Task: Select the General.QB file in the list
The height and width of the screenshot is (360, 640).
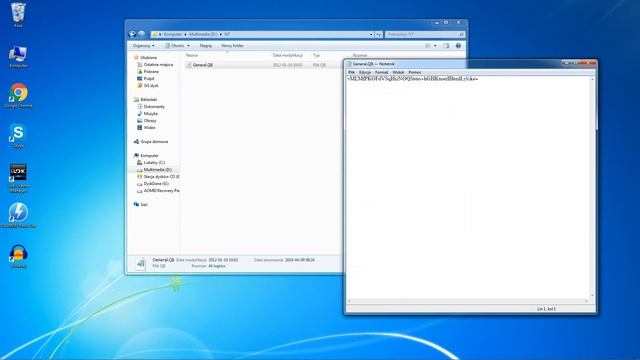Action: point(203,65)
